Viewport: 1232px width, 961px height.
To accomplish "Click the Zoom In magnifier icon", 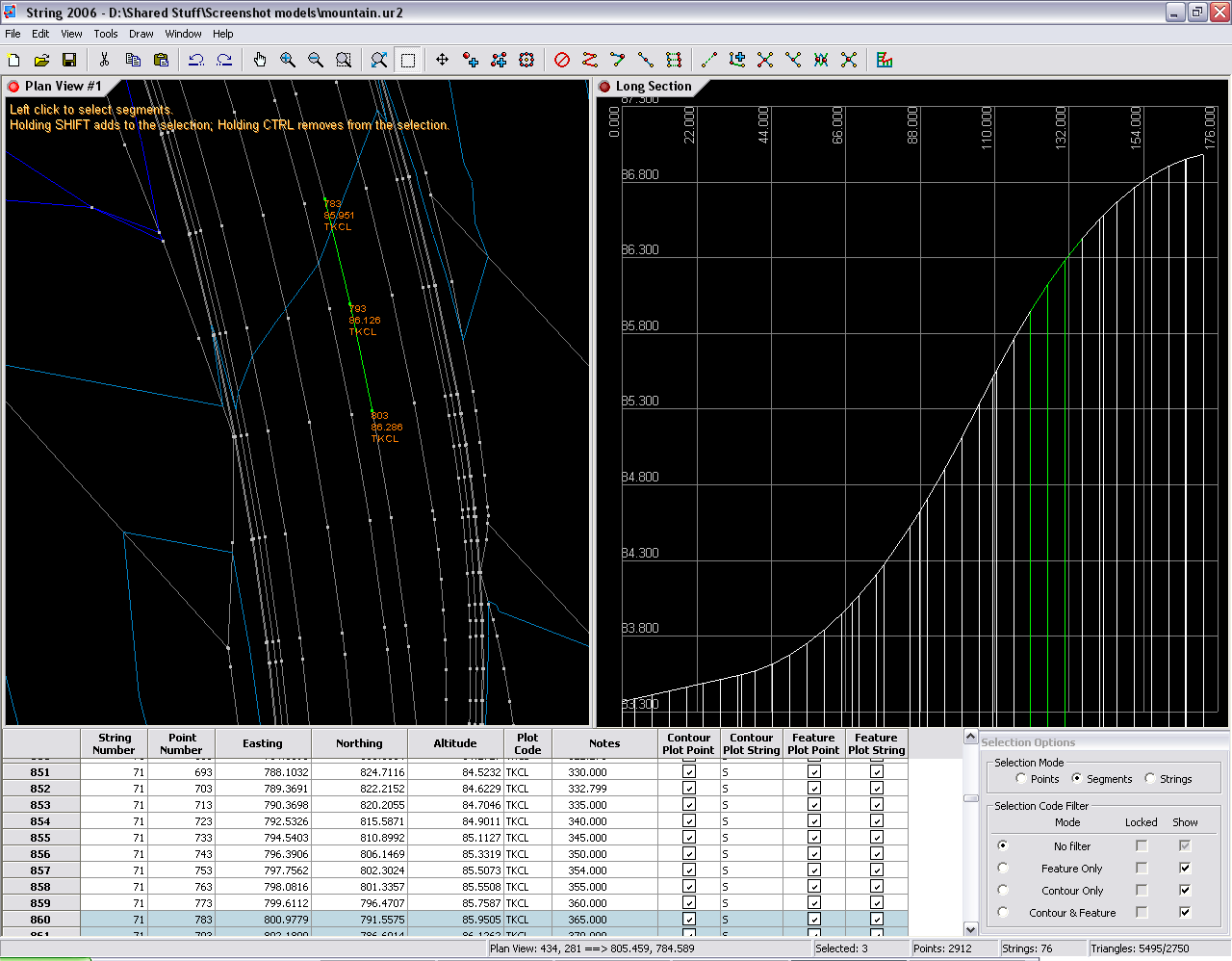I will coord(288,60).
